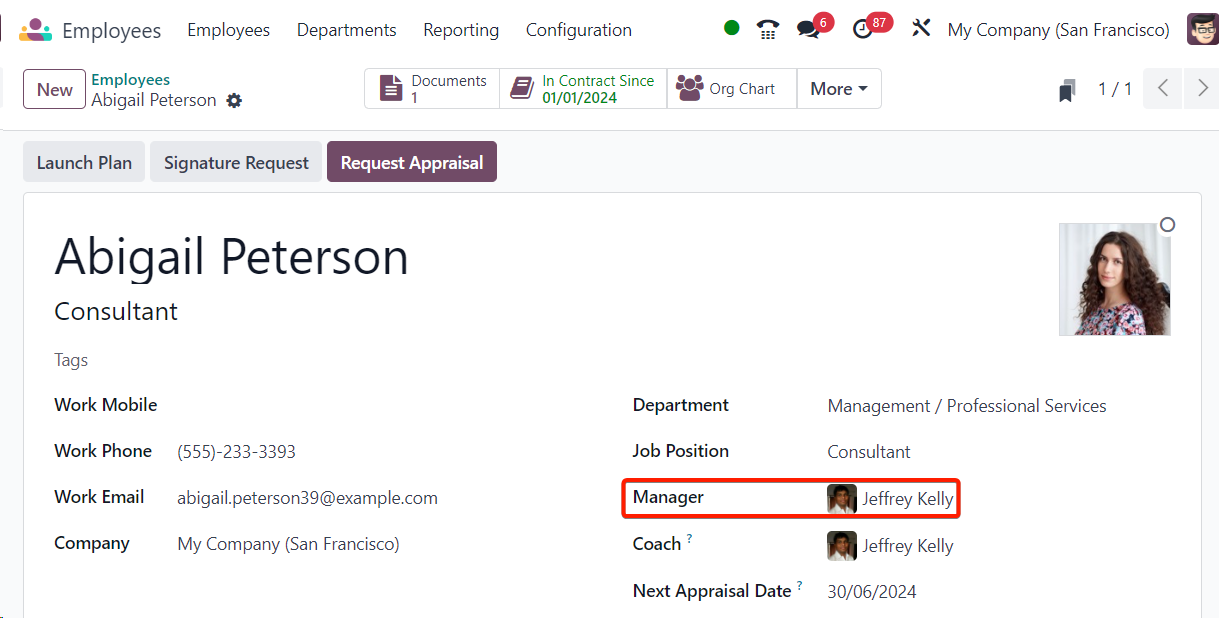
Task: Open the VoIP phone icon
Action: pyautogui.click(x=768, y=29)
